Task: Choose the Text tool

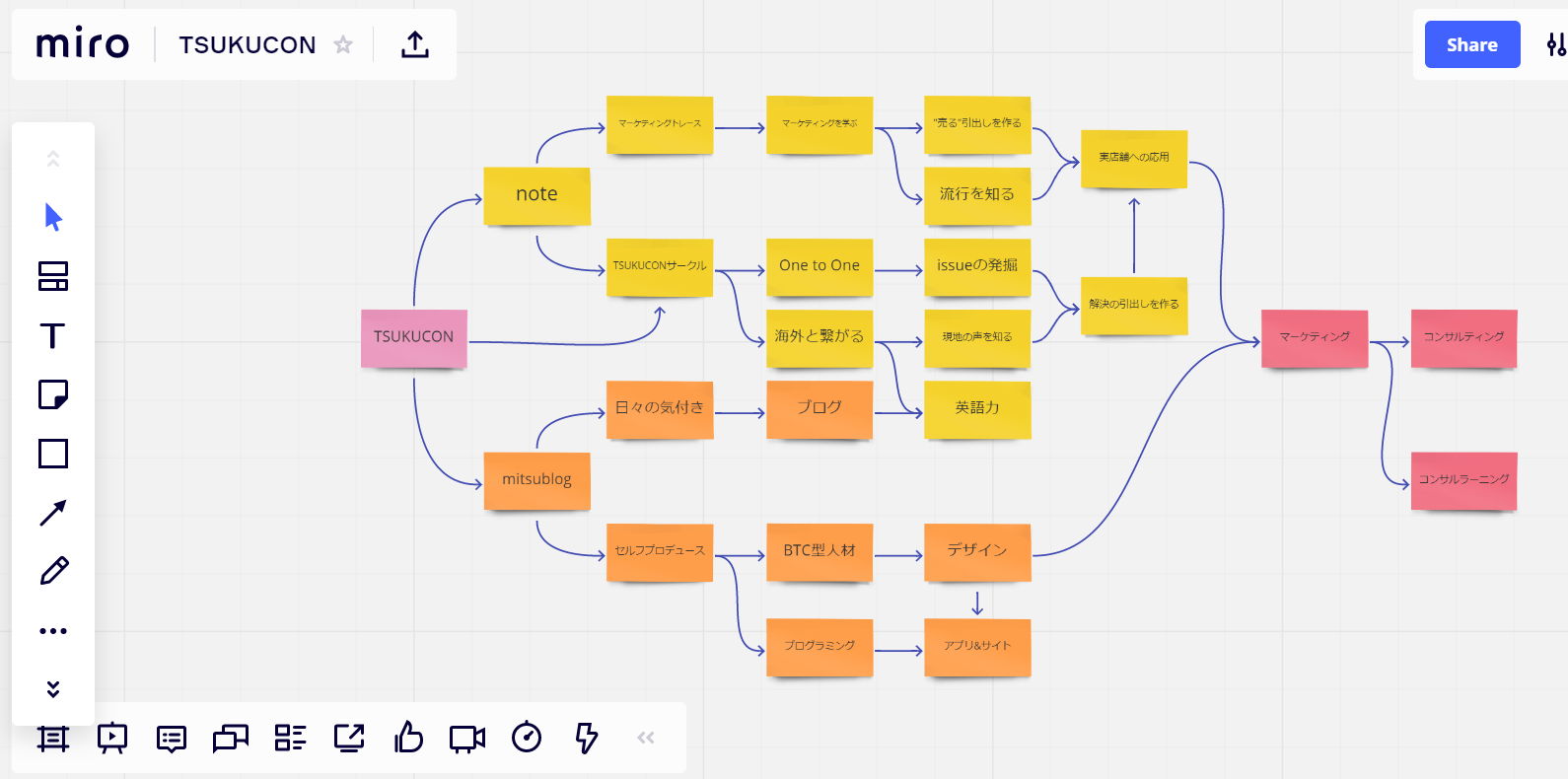Action: [x=53, y=335]
